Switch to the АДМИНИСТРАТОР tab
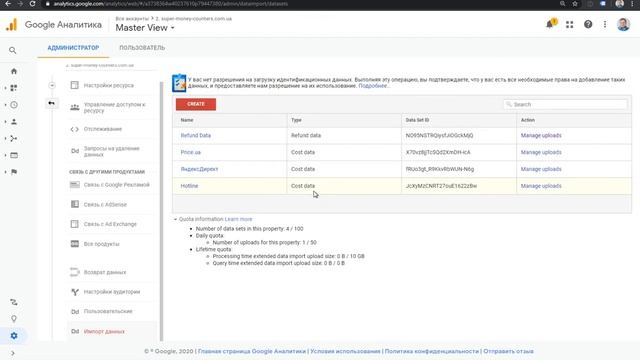This screenshot has height=360, width=640. (73, 48)
